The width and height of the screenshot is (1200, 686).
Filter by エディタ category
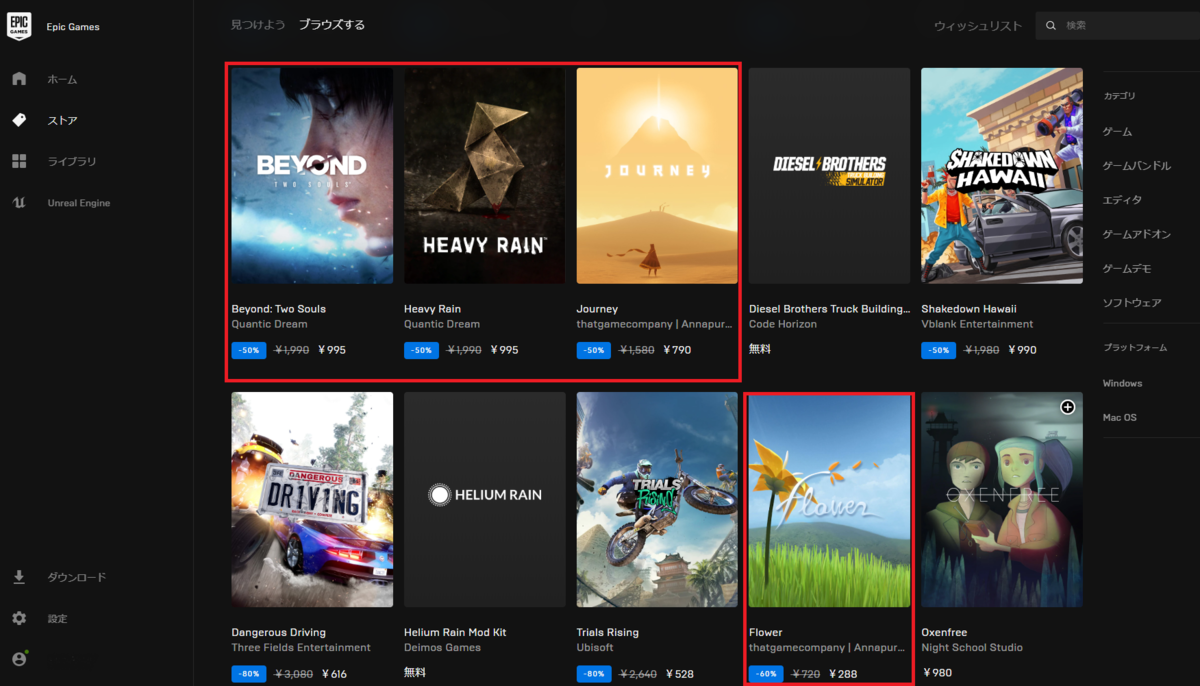click(x=1122, y=199)
